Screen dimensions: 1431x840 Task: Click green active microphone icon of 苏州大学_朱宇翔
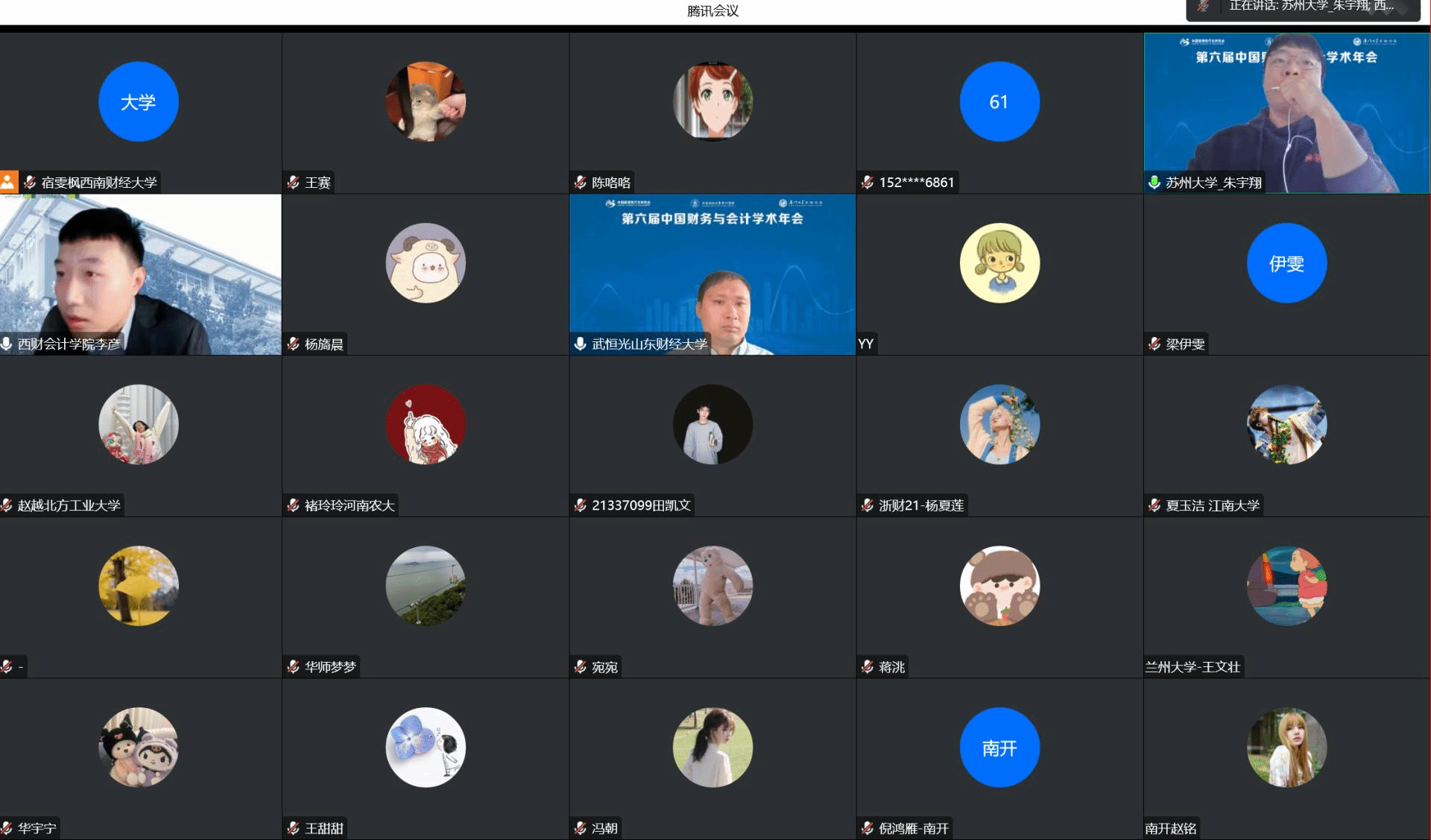pos(1154,182)
